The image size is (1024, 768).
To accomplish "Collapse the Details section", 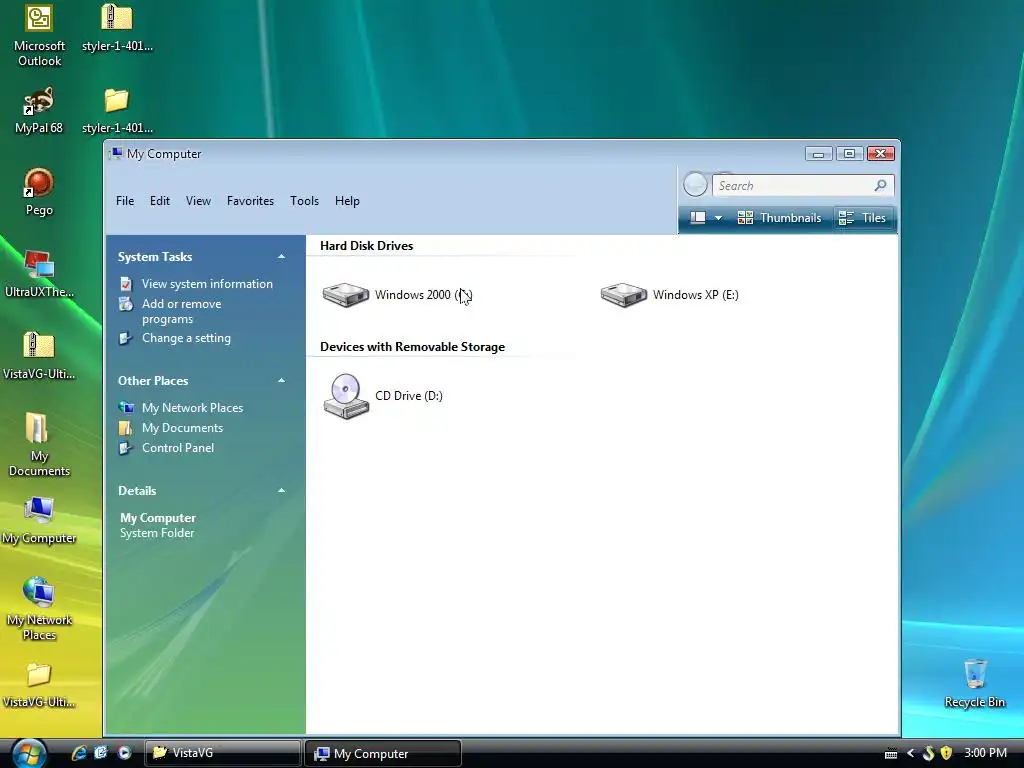I will point(281,490).
